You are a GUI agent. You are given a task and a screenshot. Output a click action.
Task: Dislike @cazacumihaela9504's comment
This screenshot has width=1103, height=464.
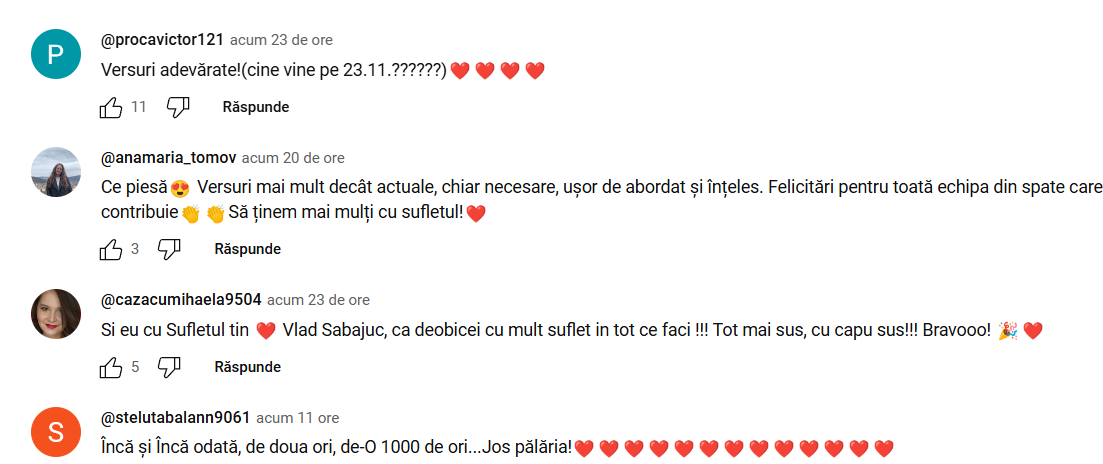(170, 367)
